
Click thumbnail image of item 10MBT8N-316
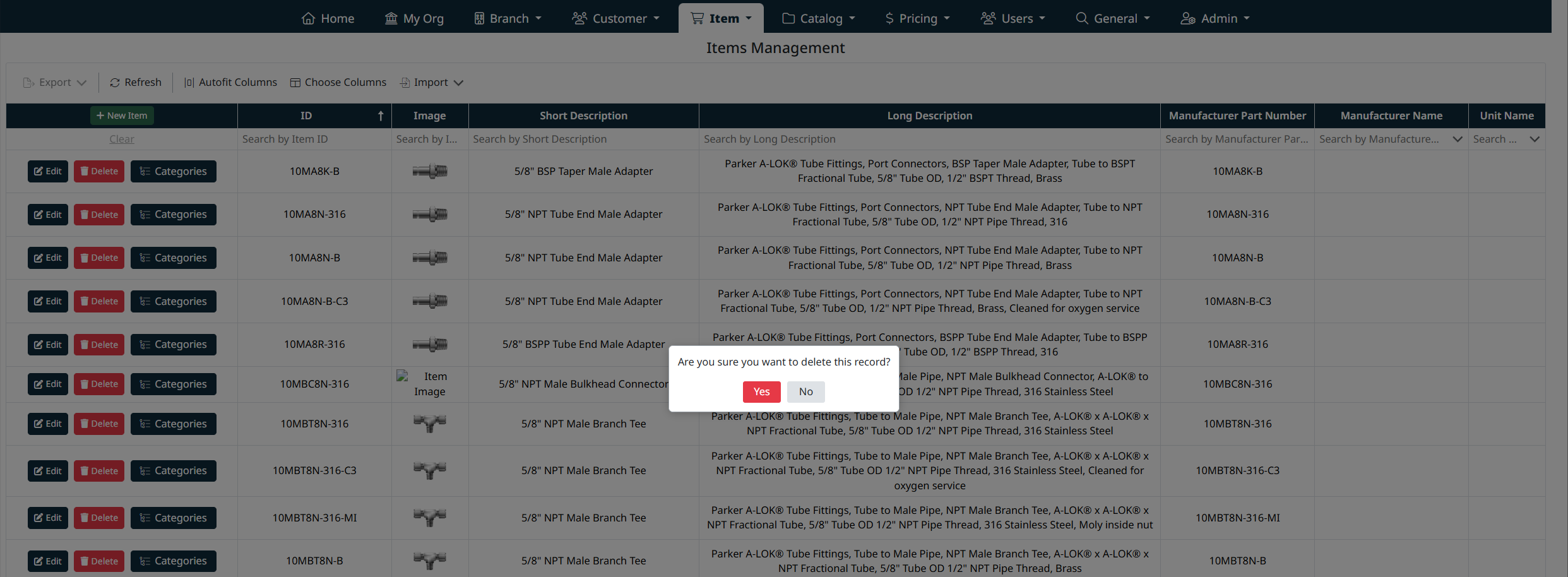pos(430,424)
